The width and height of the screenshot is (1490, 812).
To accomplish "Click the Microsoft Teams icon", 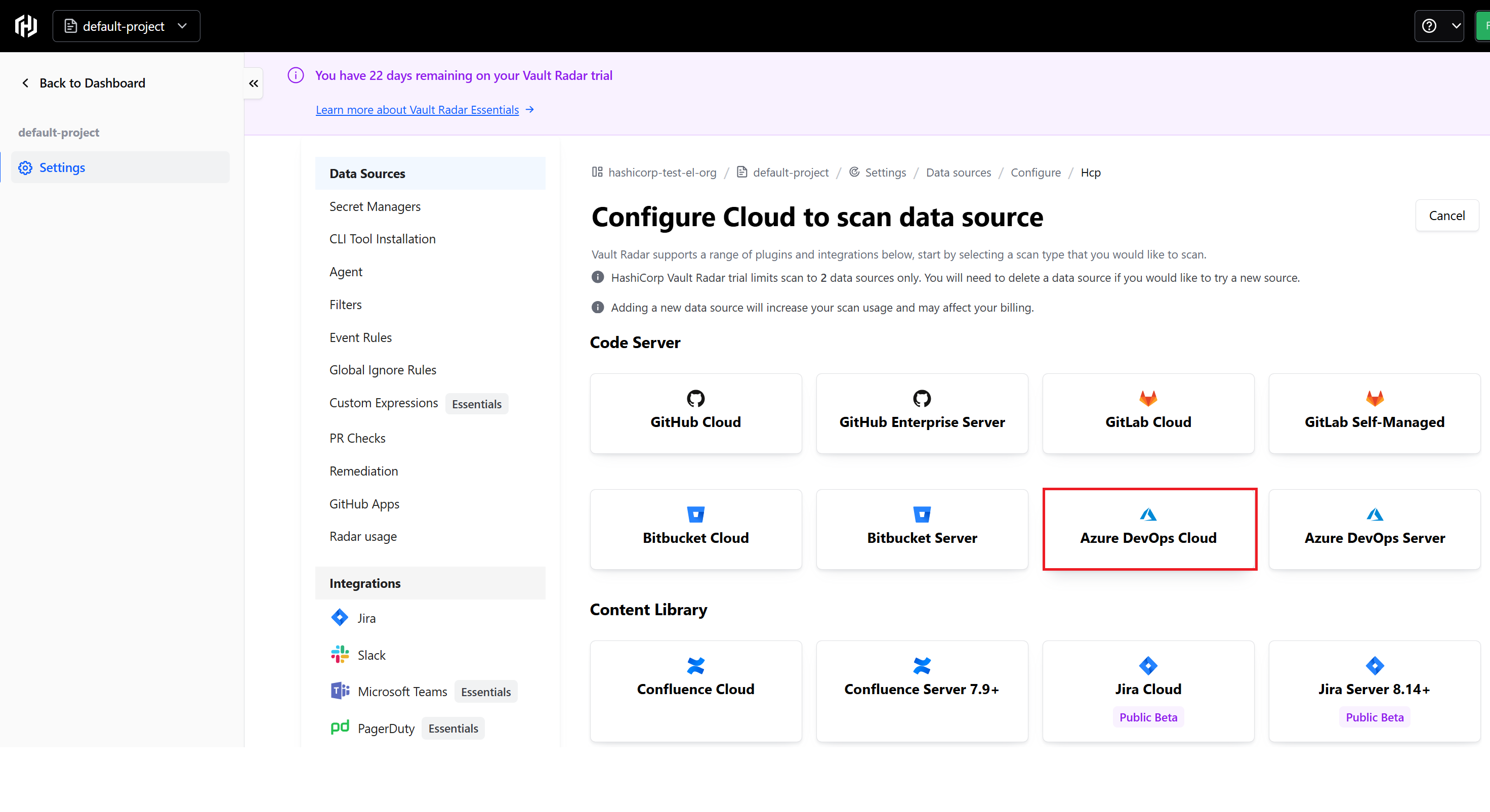I will [x=340, y=691].
